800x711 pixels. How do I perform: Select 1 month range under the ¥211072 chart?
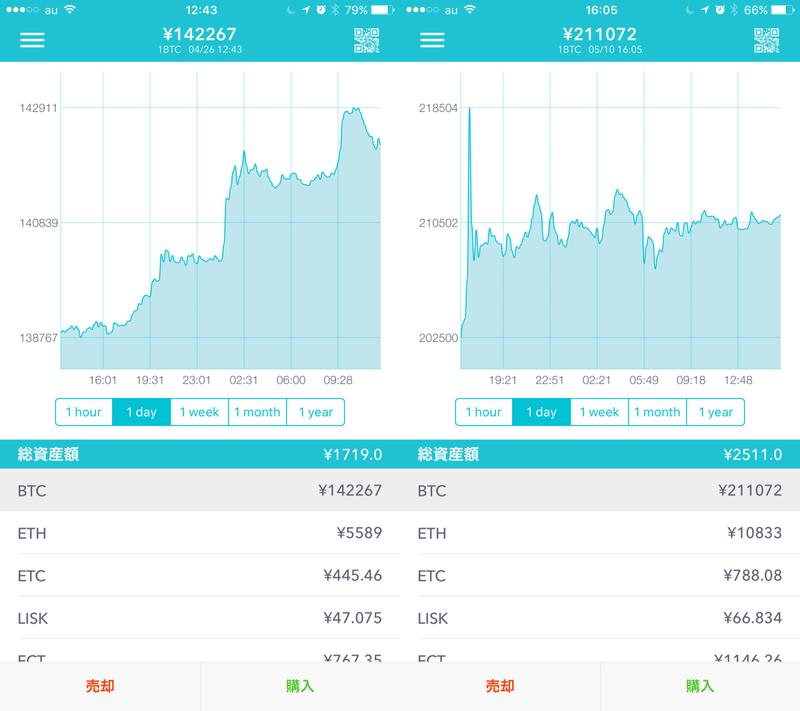coord(657,412)
